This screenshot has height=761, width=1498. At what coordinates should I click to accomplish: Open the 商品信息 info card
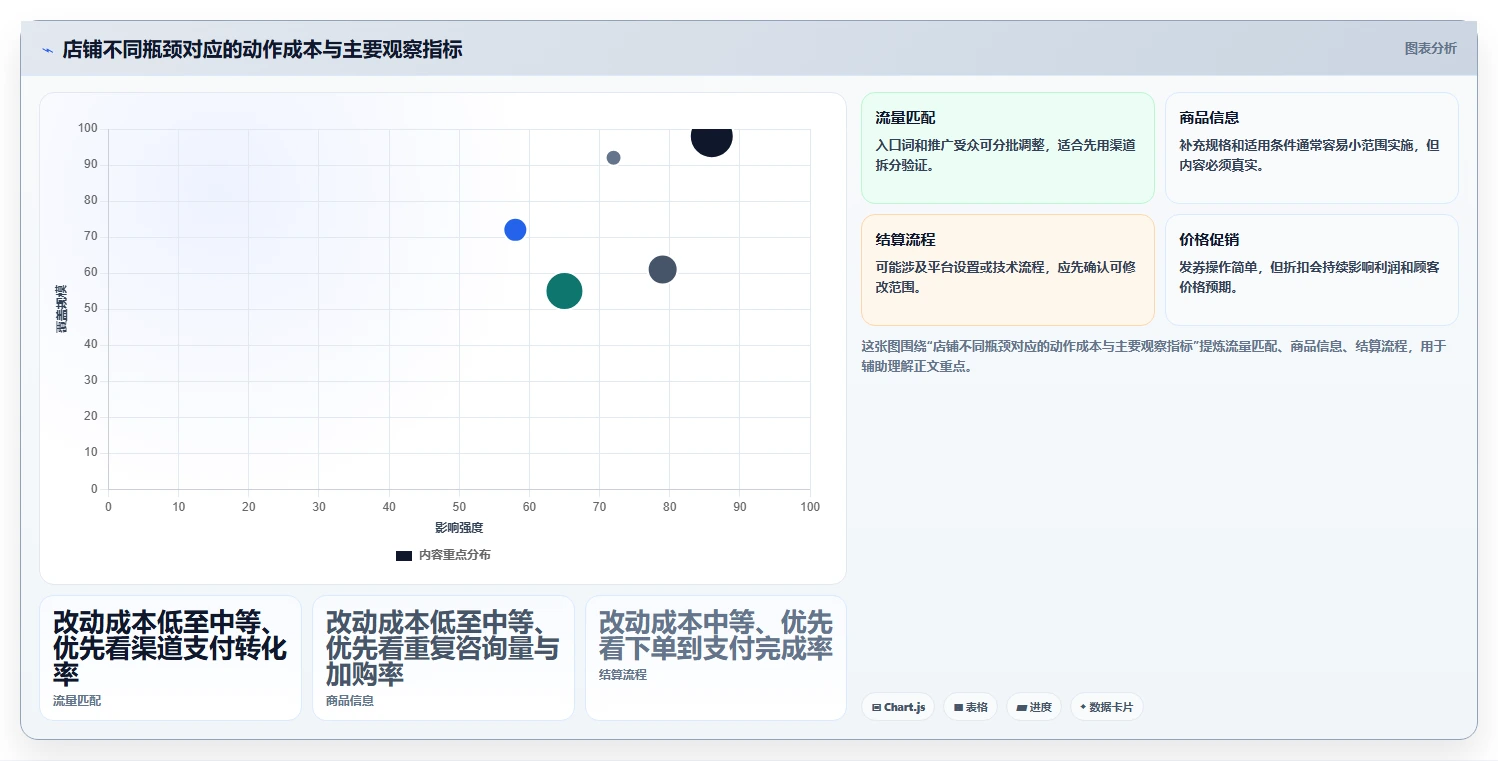(x=1311, y=148)
